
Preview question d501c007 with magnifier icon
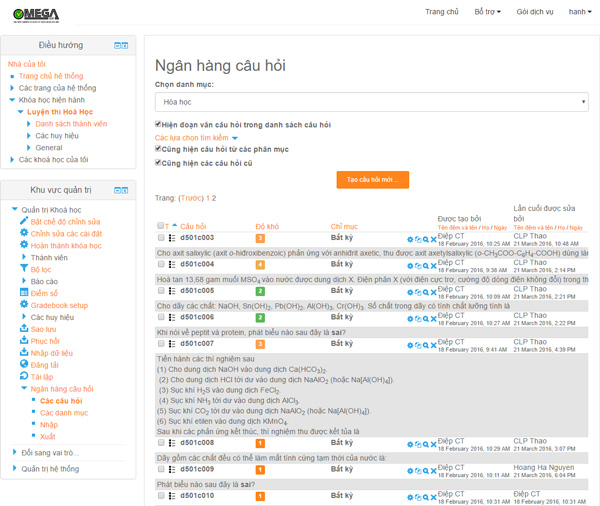(426, 345)
